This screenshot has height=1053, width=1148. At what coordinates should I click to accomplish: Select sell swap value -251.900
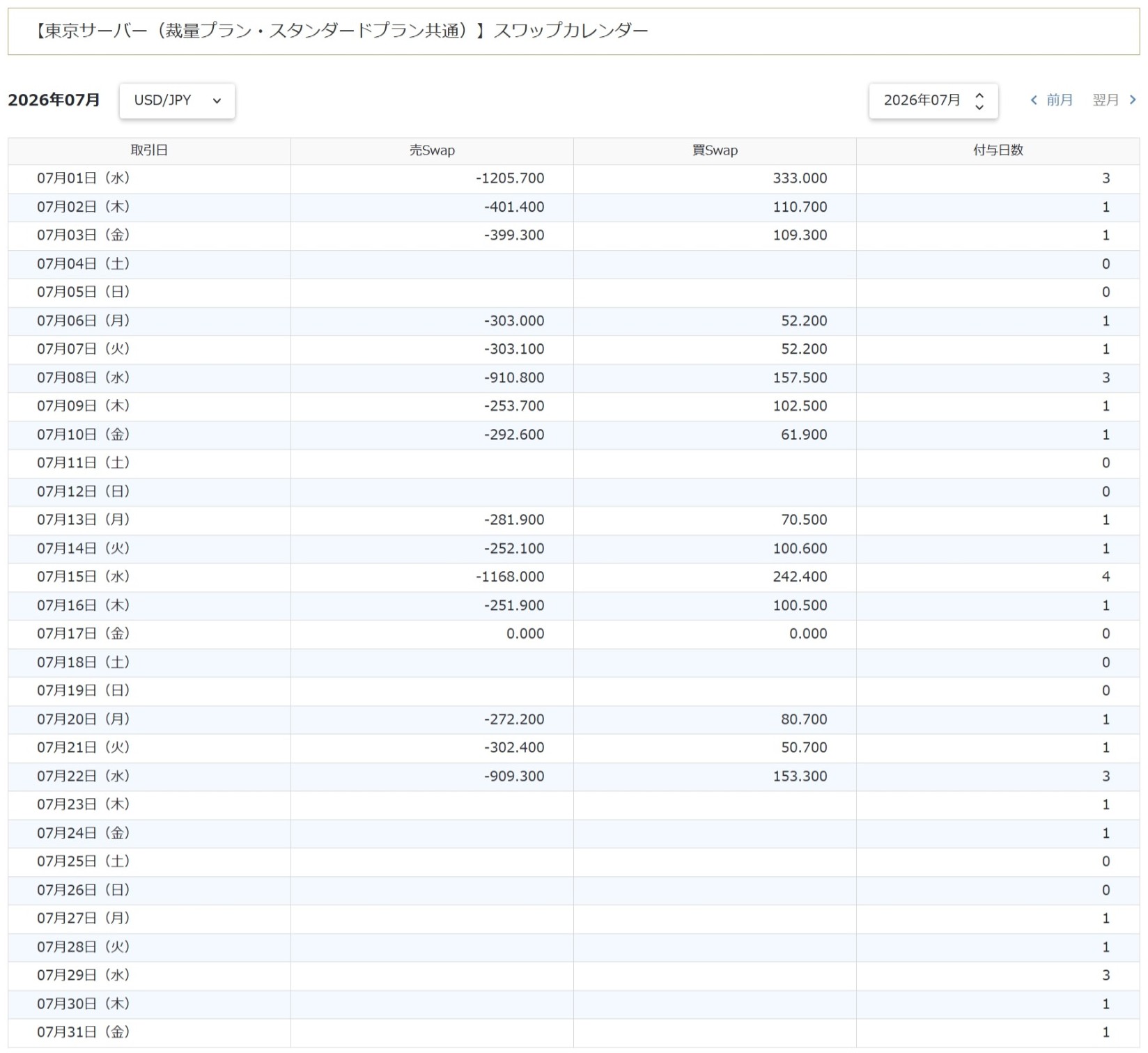(x=514, y=605)
